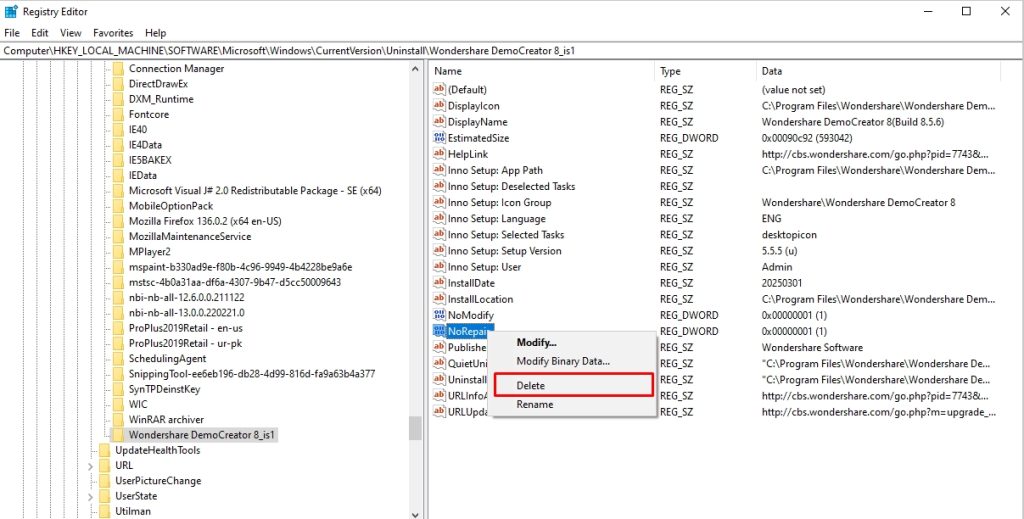Click the binary icon of NoModify value
This screenshot has height=519, width=1024.
click(x=440, y=315)
